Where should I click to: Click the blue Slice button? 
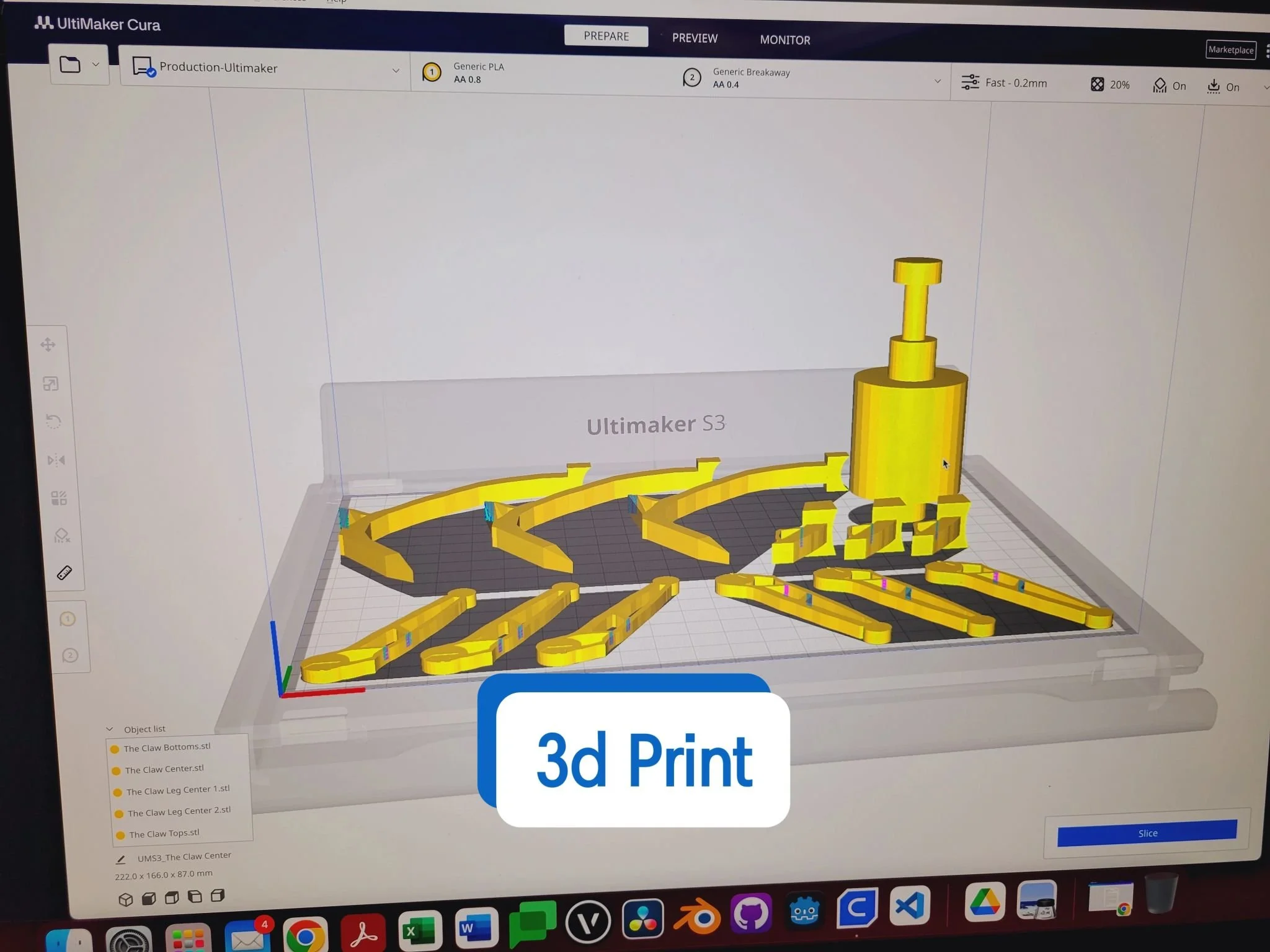point(1147,833)
